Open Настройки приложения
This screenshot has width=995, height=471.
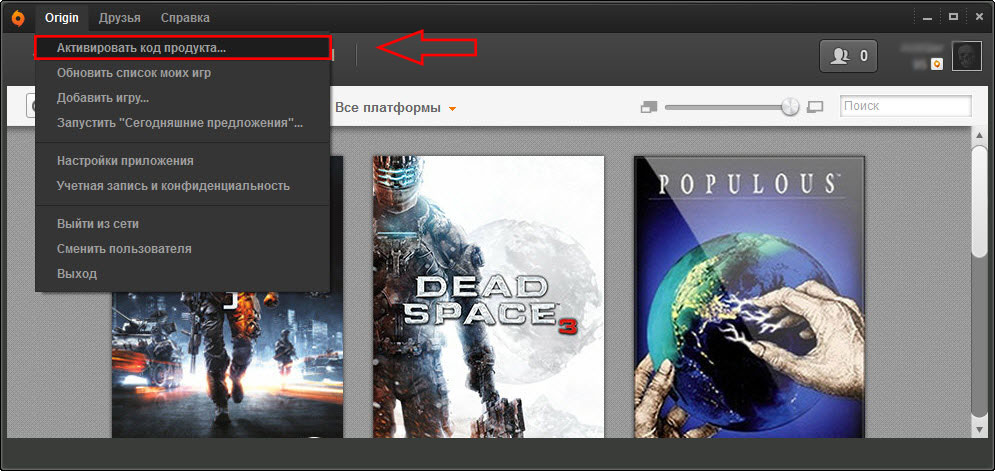(x=183, y=161)
